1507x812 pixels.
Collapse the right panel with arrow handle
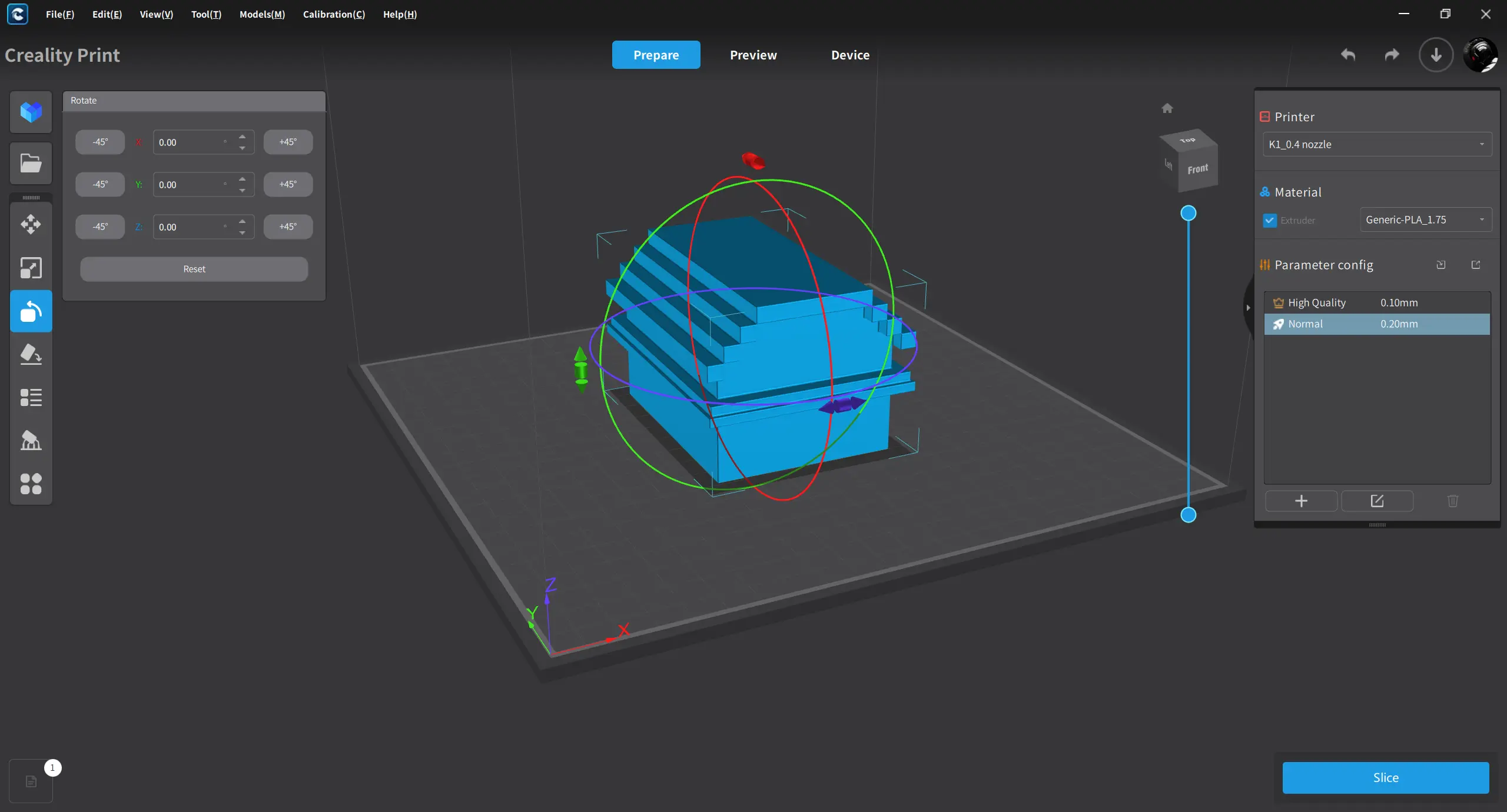(1248, 307)
